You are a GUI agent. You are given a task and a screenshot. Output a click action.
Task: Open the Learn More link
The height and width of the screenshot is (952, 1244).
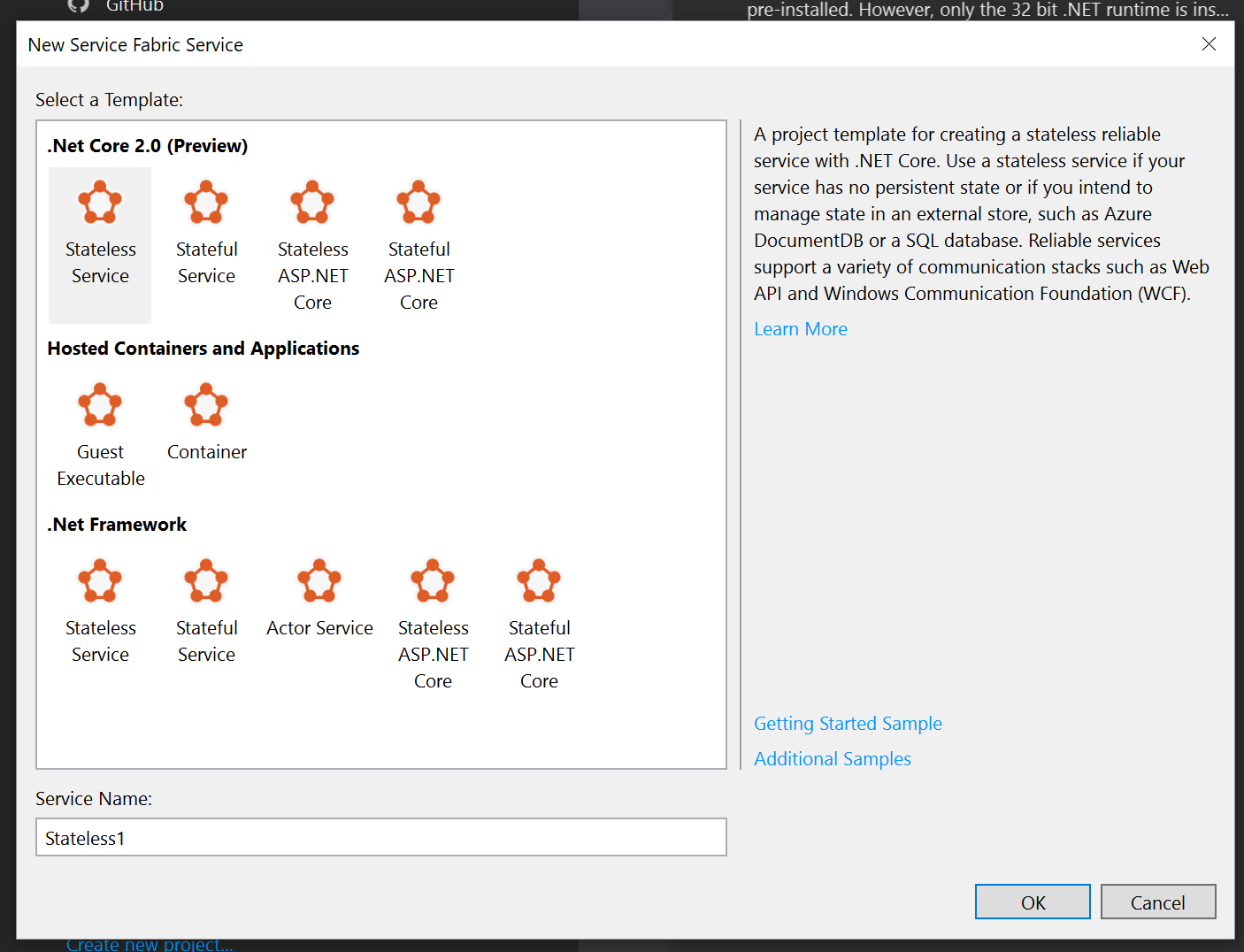click(x=800, y=328)
